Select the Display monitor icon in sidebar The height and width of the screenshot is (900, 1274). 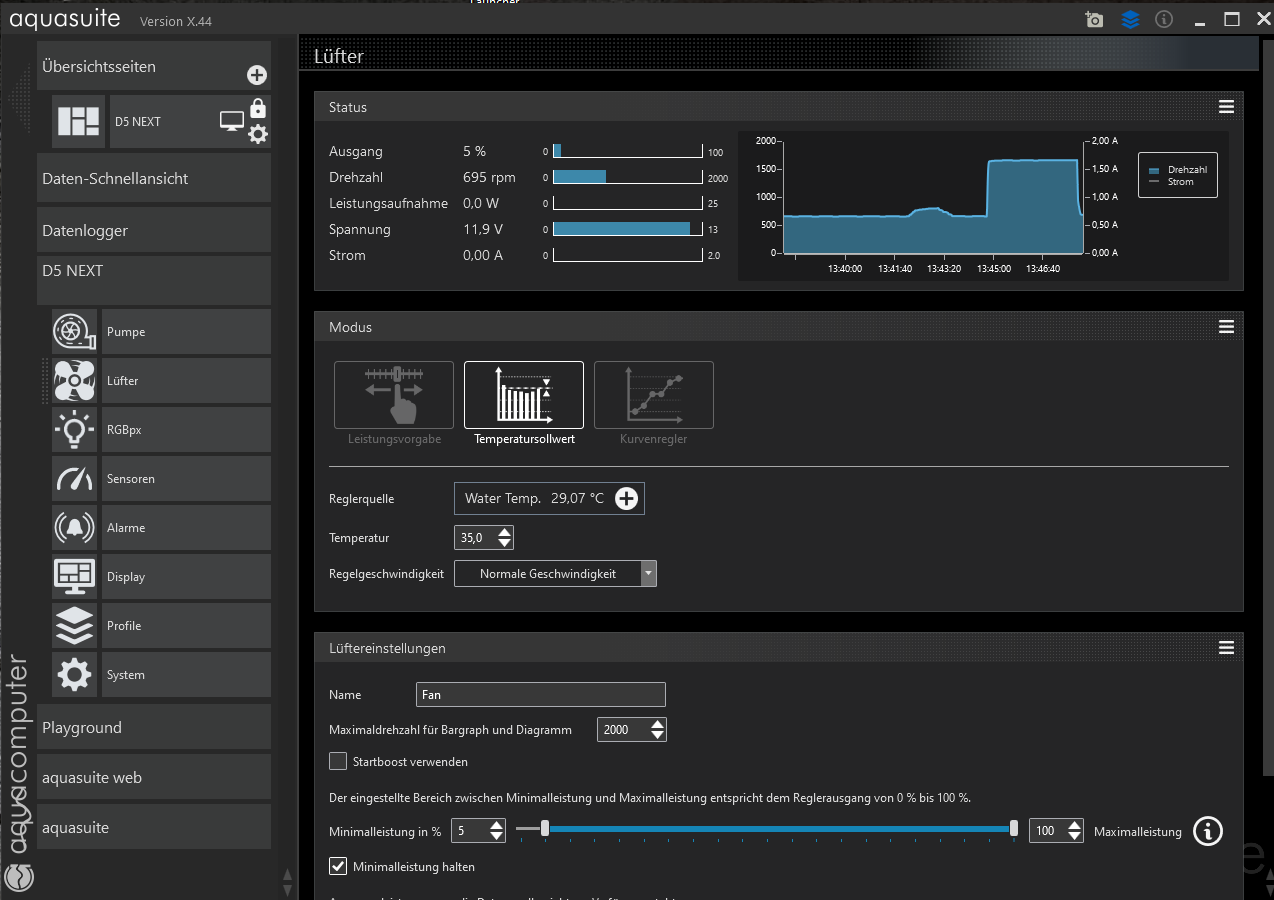(x=74, y=576)
